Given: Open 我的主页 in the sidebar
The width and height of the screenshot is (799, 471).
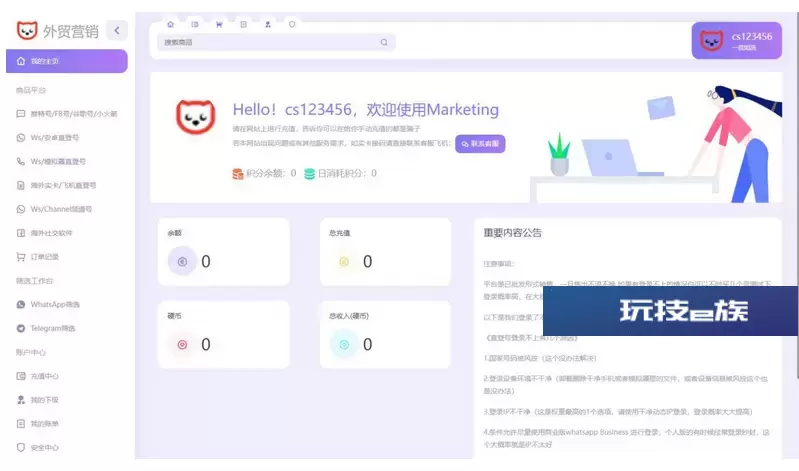Looking at the screenshot, I should (x=67, y=61).
